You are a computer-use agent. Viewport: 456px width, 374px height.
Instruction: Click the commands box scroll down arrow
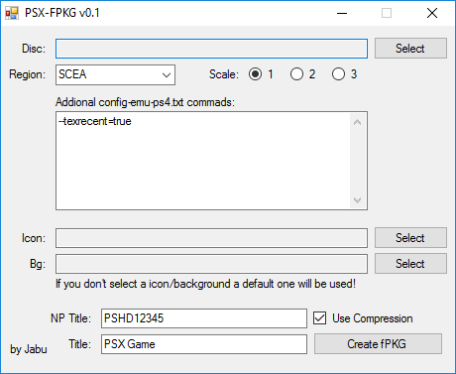[x=357, y=200]
